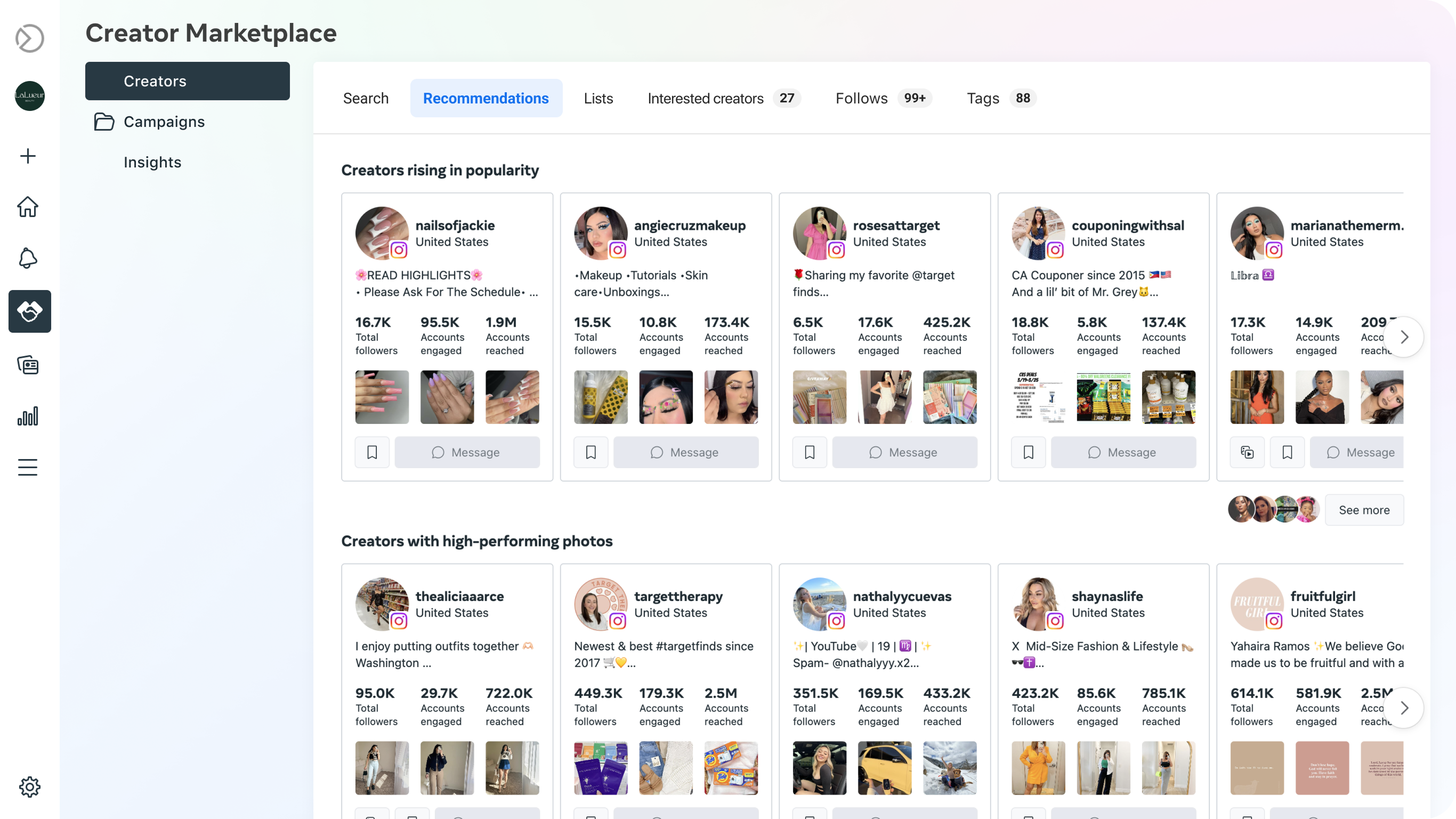1456x819 pixels.
Task: Expand more rising creators with right chevron
Action: 1405,336
